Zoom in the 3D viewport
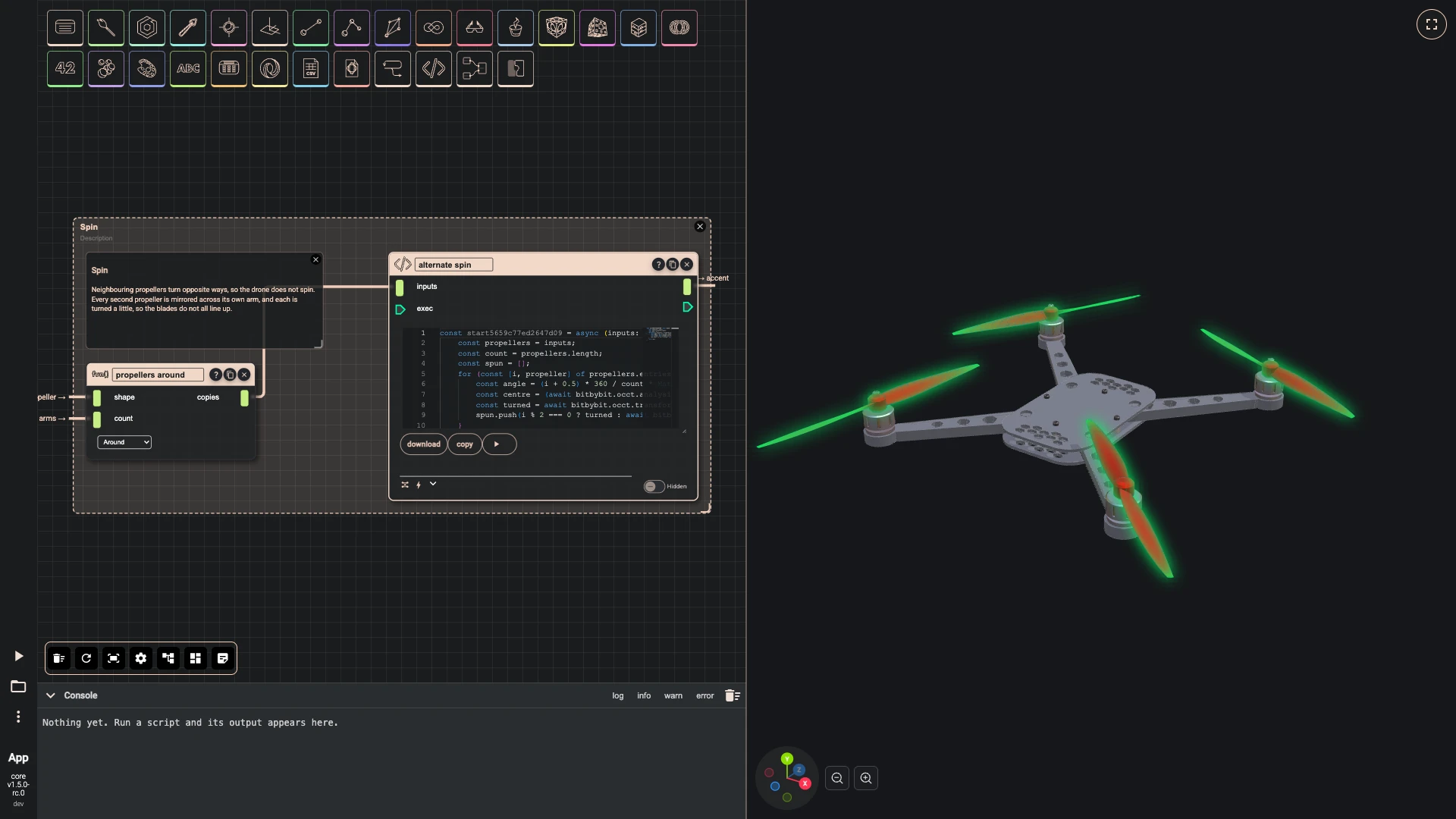 click(866, 778)
